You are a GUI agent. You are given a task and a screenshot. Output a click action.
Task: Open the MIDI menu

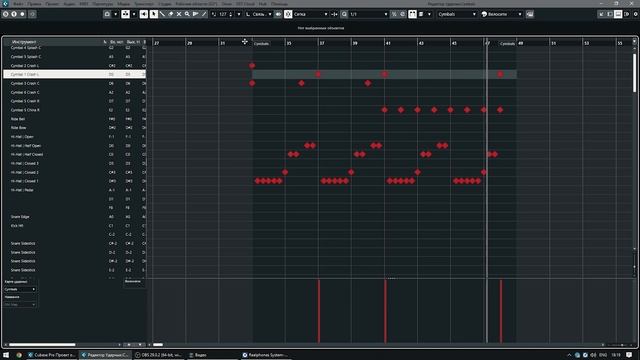pos(84,4)
